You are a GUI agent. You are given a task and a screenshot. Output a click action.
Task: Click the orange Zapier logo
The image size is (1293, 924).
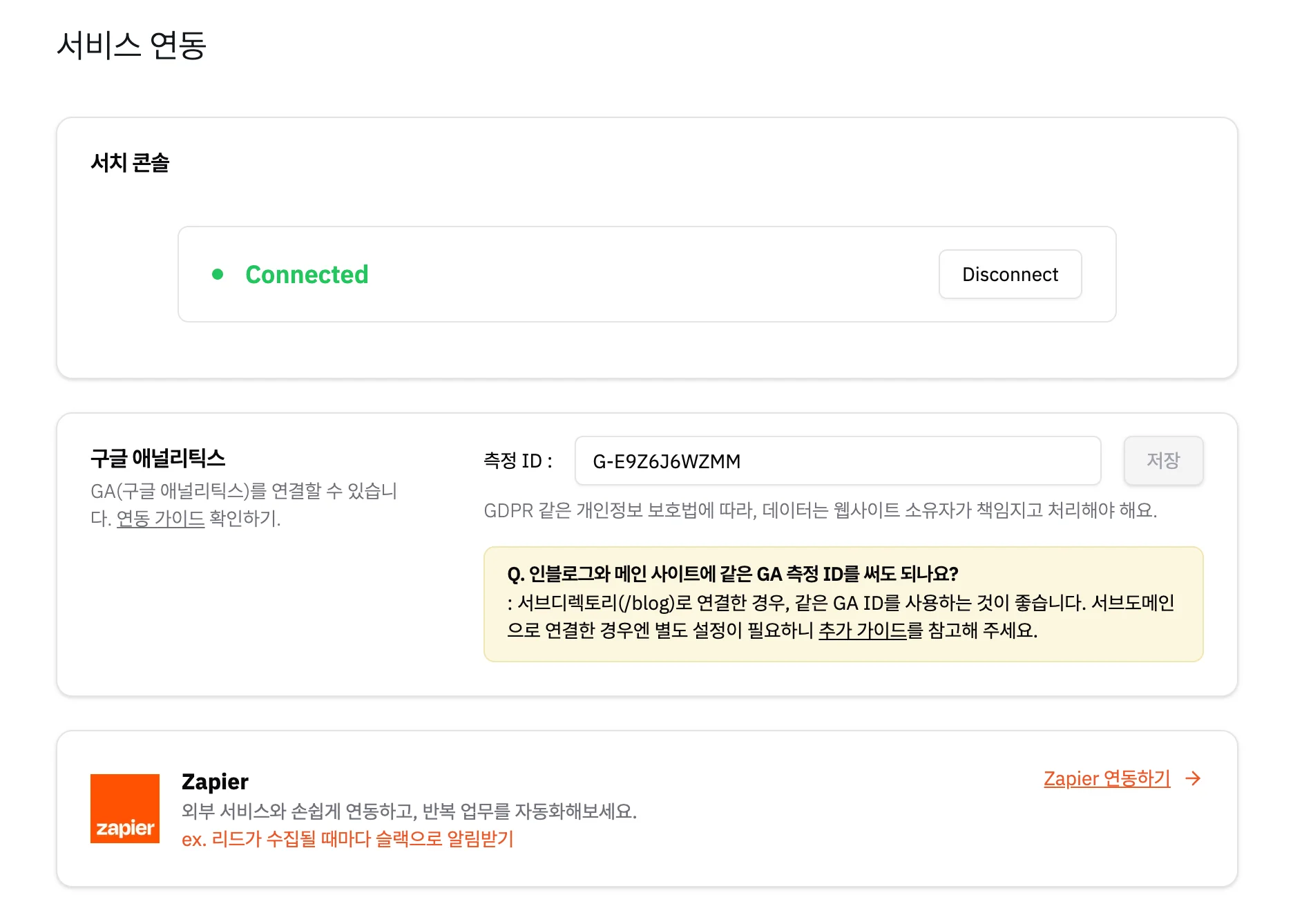tap(125, 809)
